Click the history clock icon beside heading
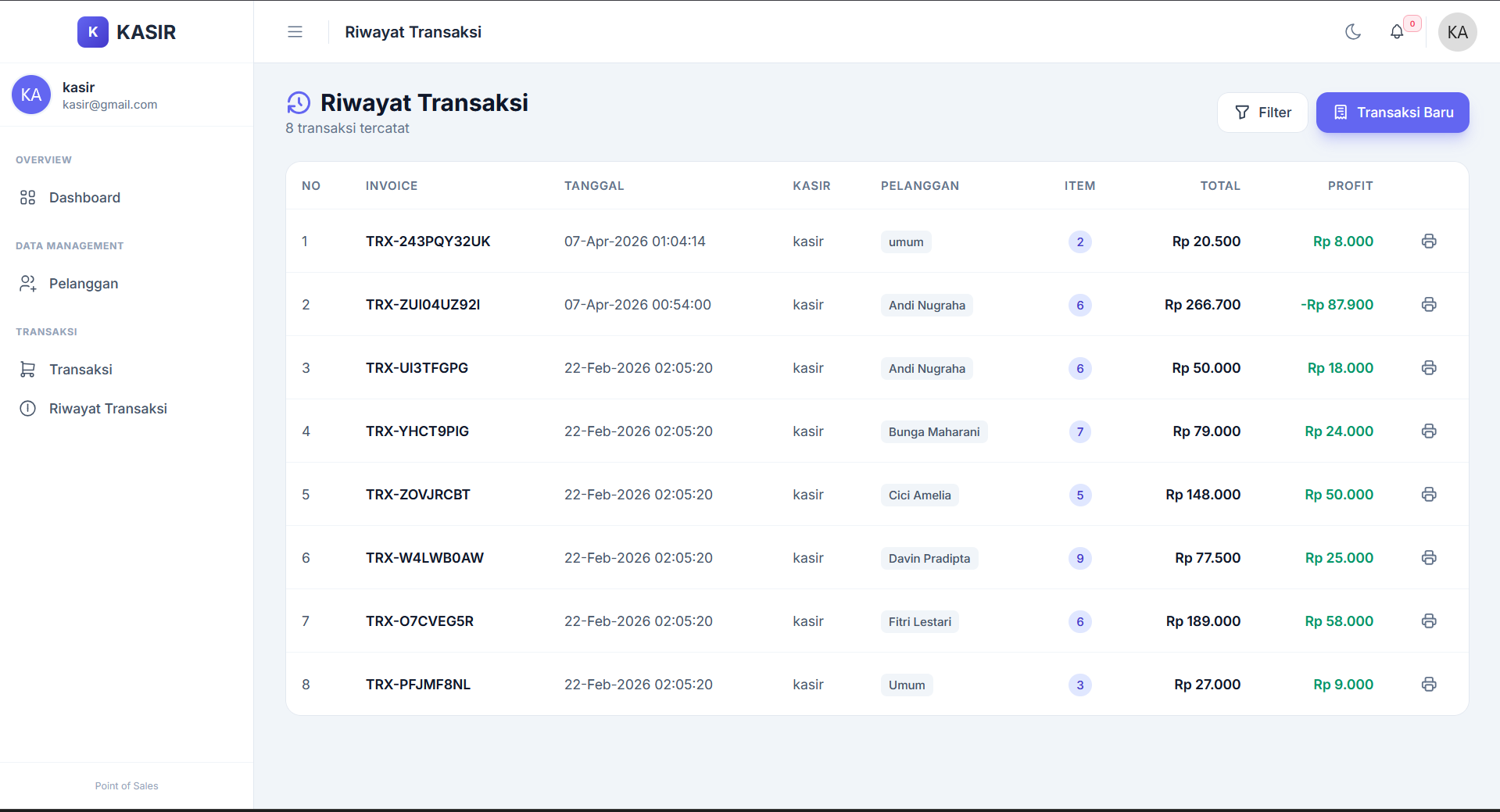Image resolution: width=1500 pixels, height=812 pixels. pyautogui.click(x=299, y=103)
